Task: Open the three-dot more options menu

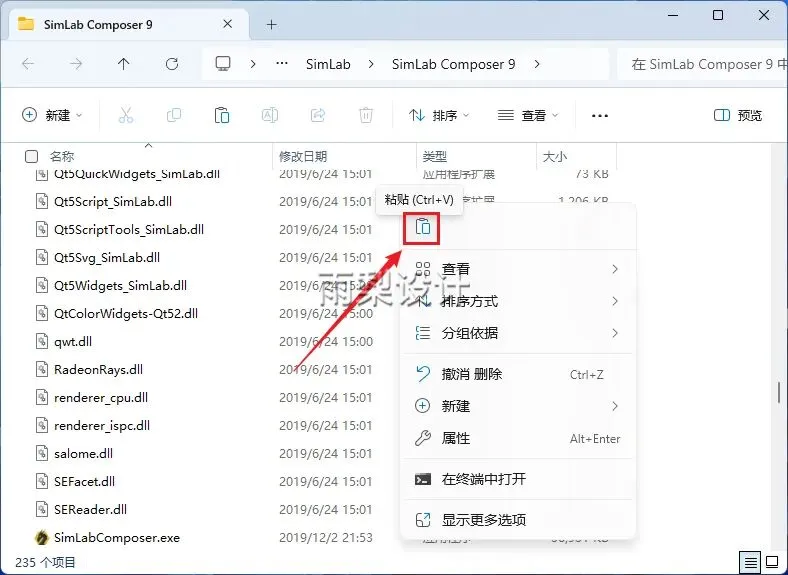Action: click(600, 116)
